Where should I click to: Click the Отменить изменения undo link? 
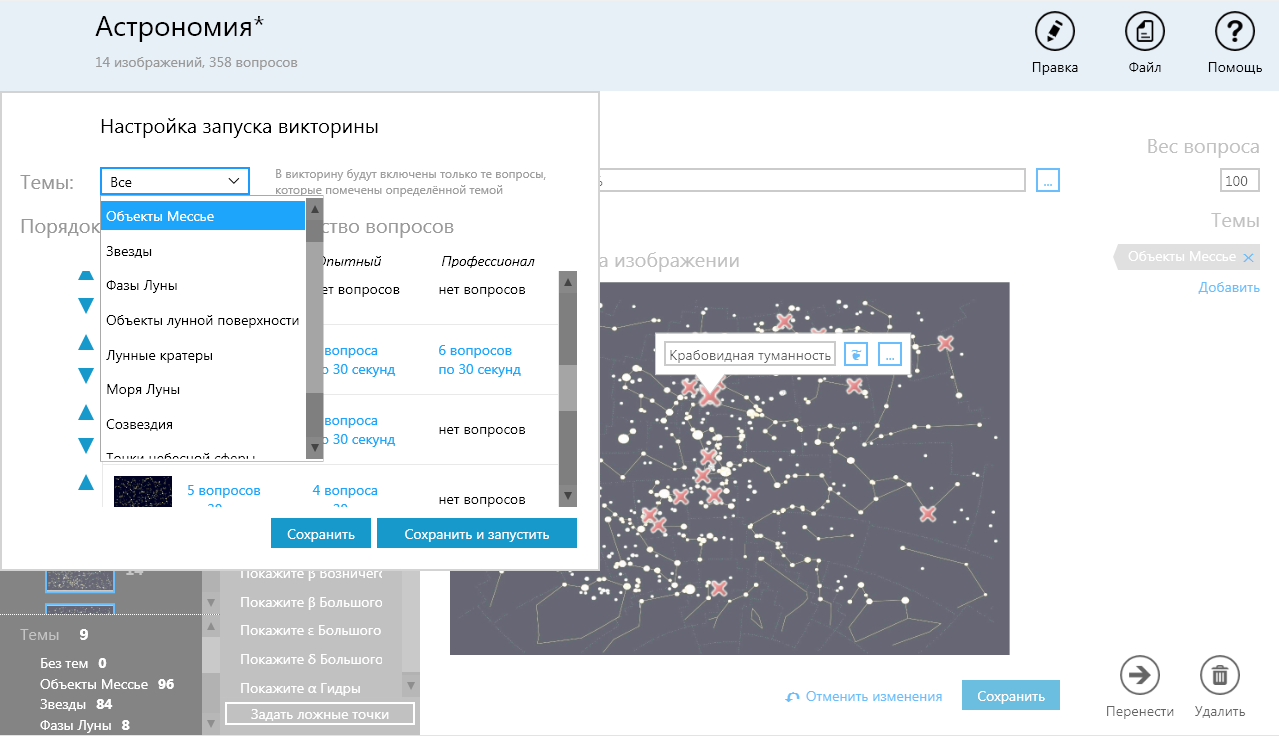pos(864,696)
